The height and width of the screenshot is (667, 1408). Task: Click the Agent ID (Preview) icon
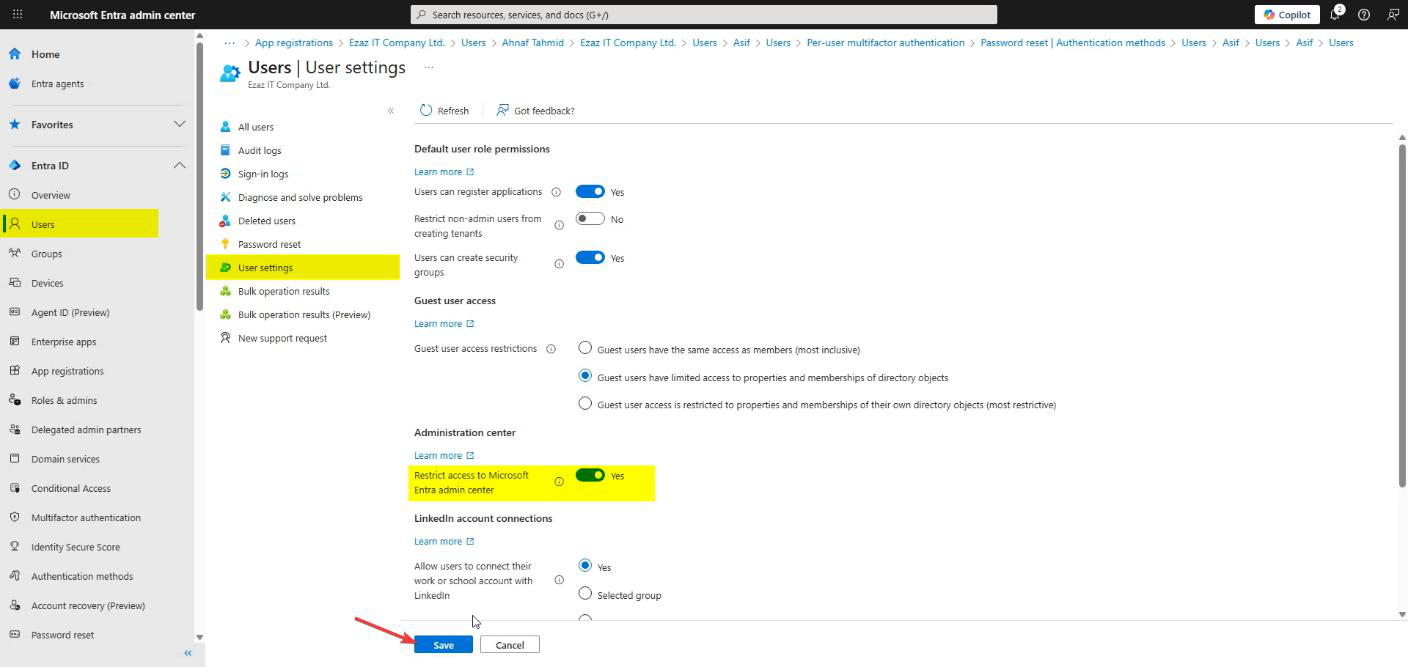click(x=14, y=312)
